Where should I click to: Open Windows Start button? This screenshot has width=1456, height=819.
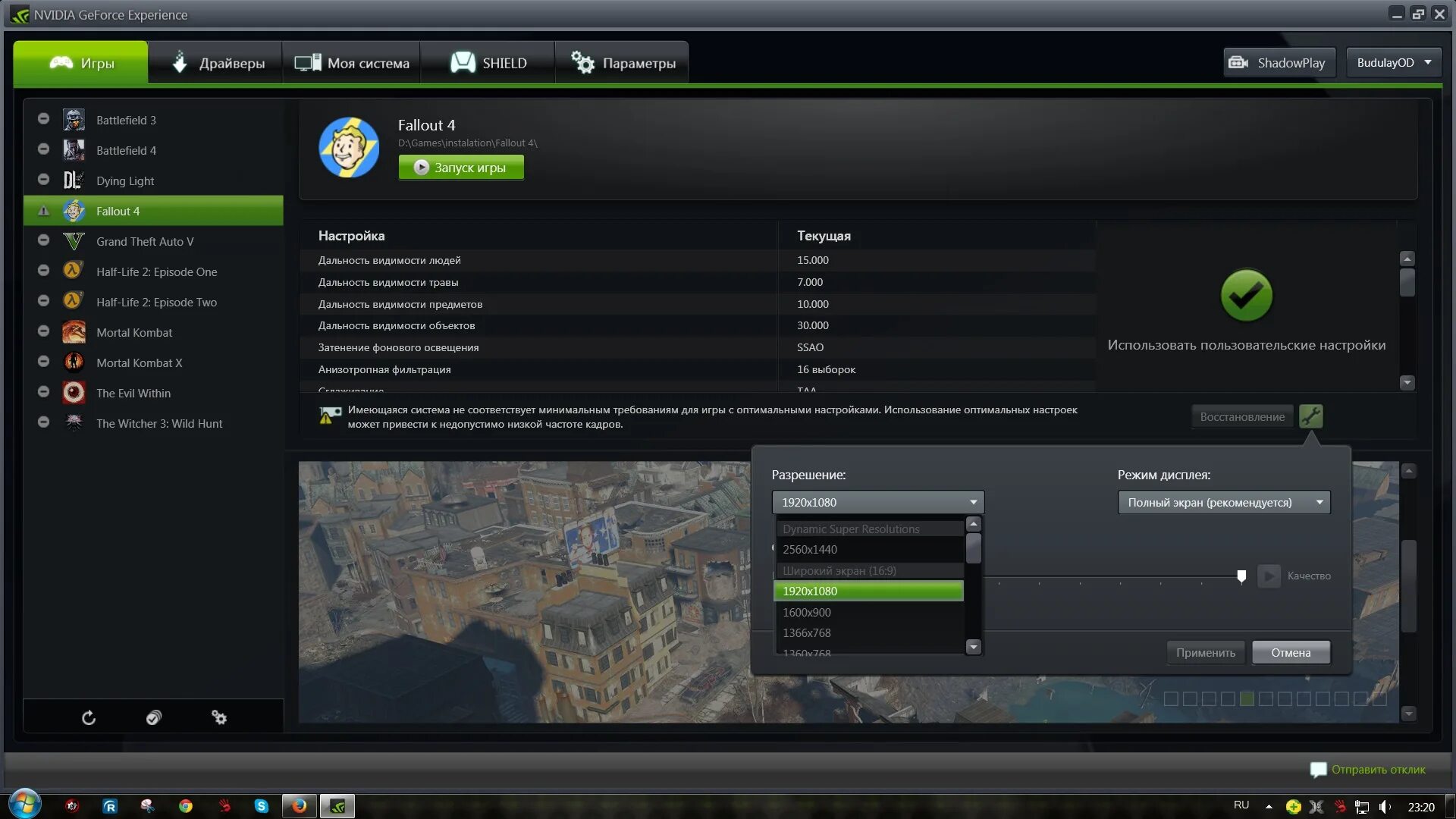pos(24,805)
